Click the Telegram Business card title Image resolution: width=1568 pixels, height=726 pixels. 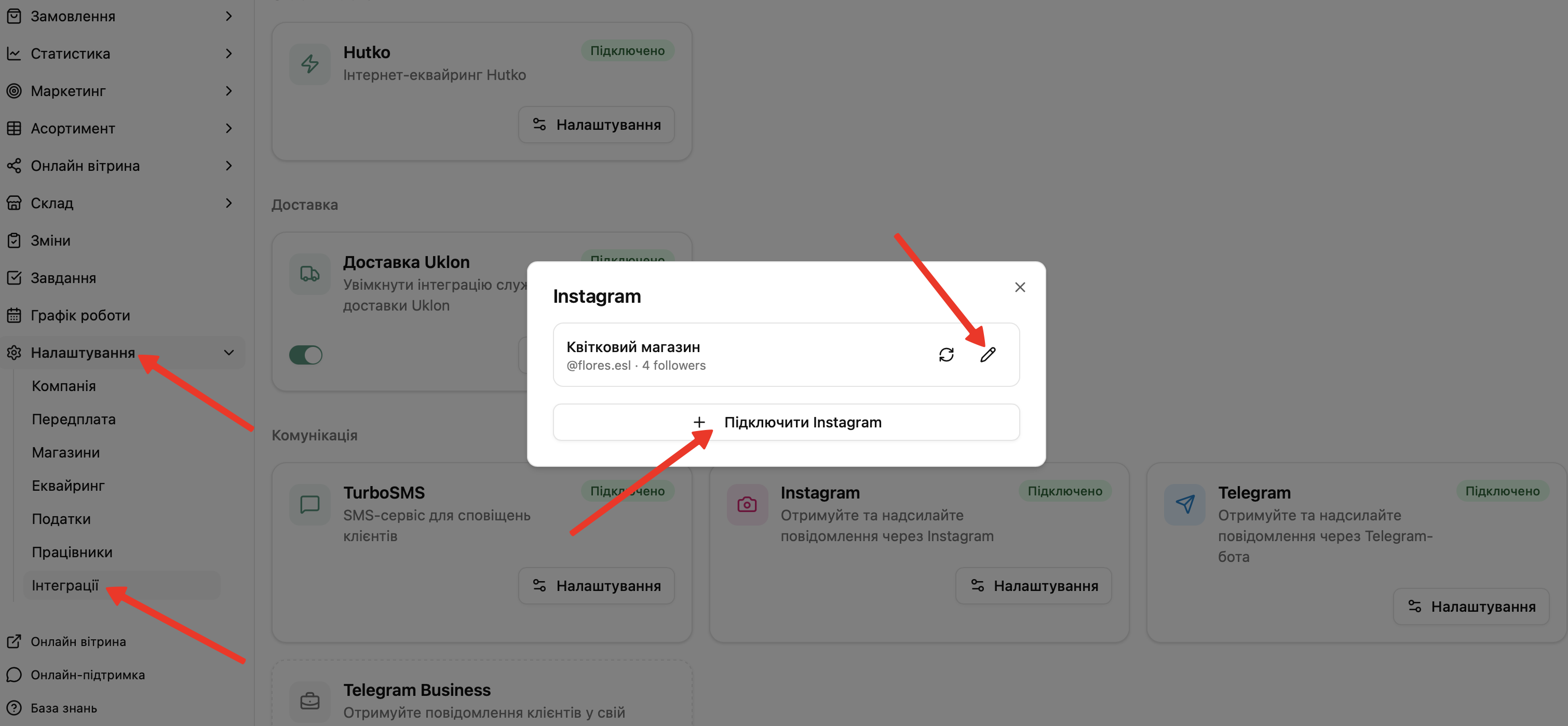(417, 690)
